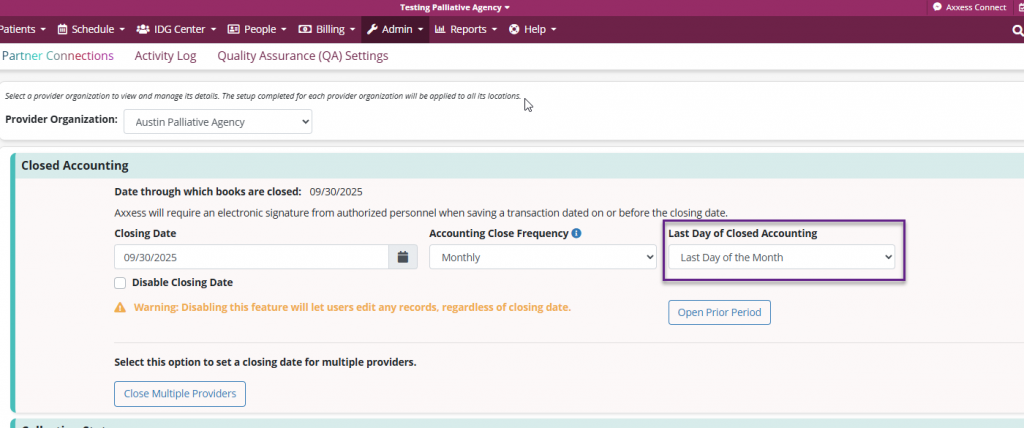Open the Schedule menu

pyautogui.click(x=91, y=29)
